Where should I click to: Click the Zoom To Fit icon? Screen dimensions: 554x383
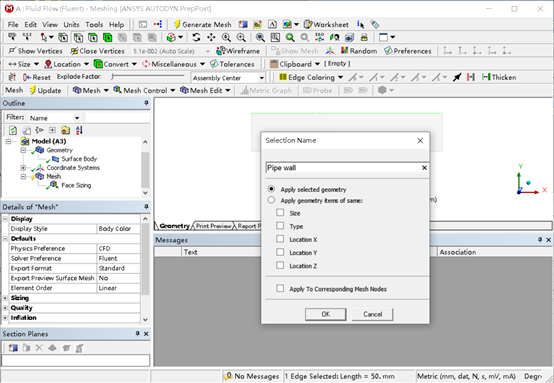[260, 37]
